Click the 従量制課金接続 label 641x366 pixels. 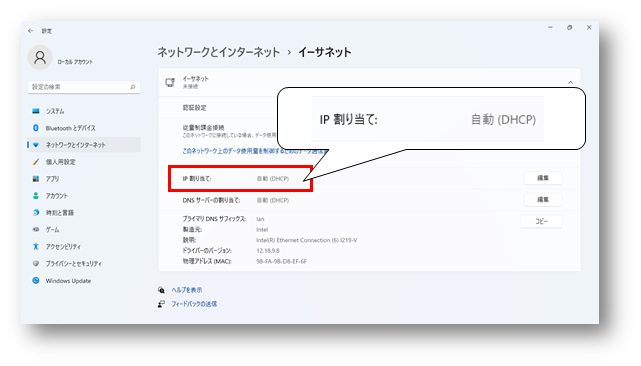click(203, 128)
